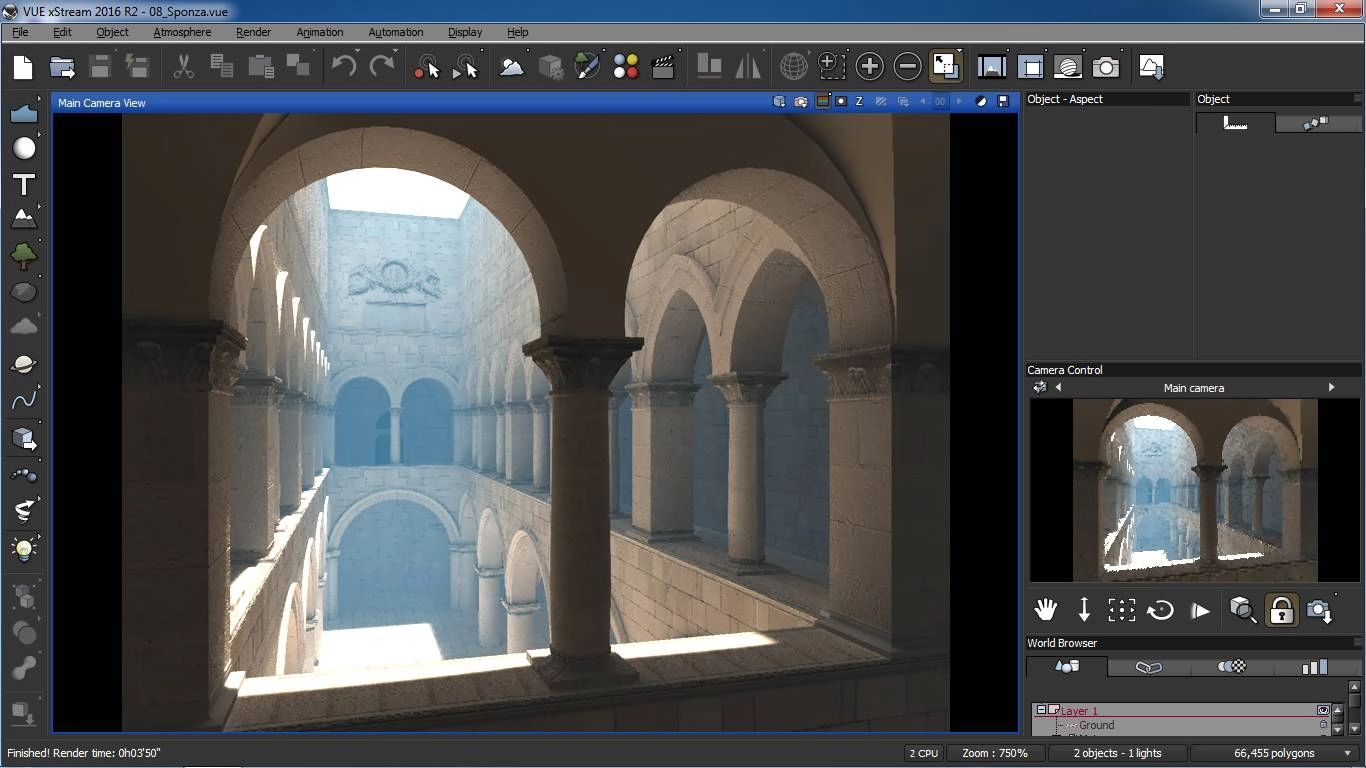Click the scissors Cut icon
This screenshot has height=768, width=1366.
(x=183, y=67)
